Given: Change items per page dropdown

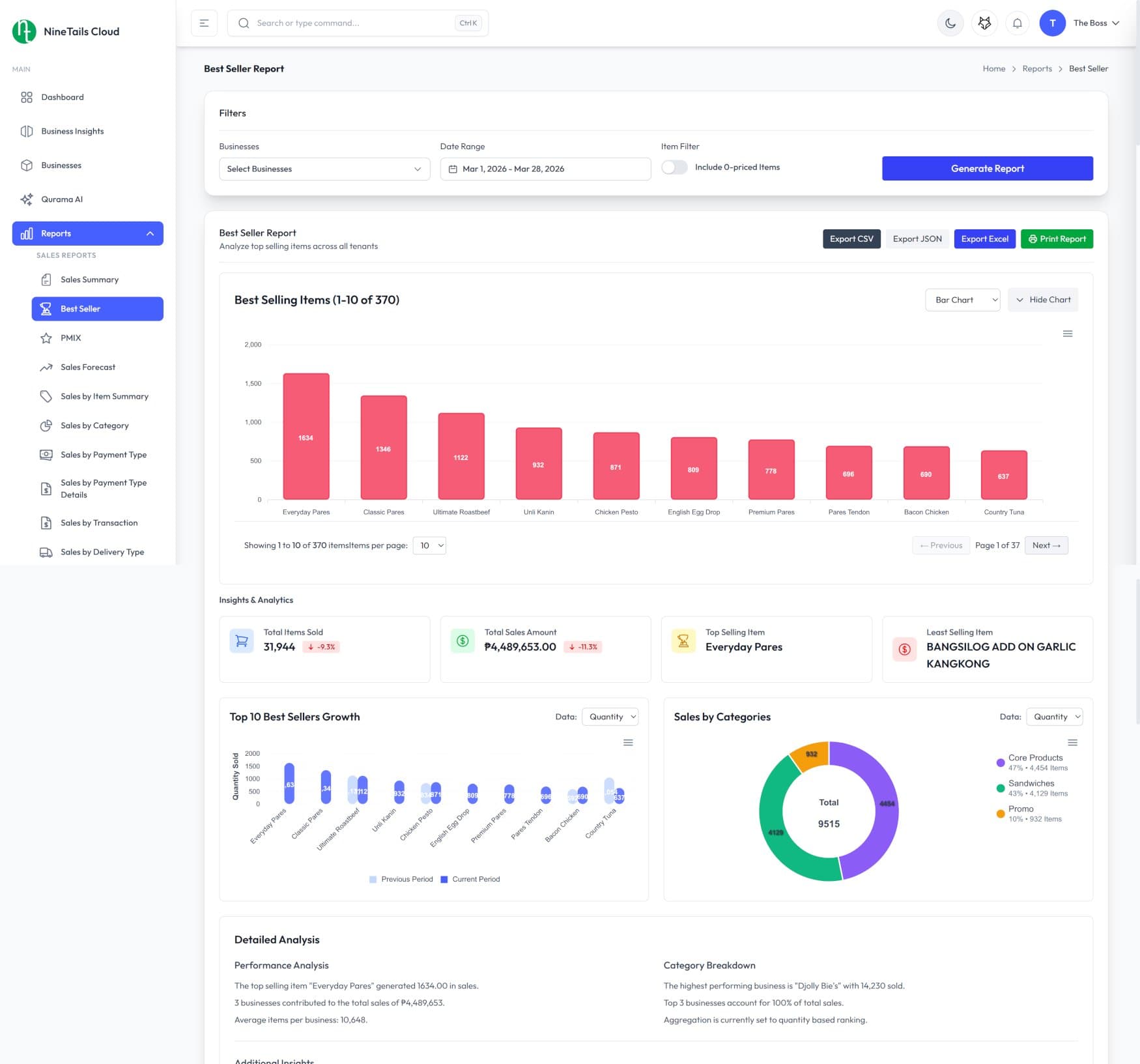Looking at the screenshot, I should point(429,545).
